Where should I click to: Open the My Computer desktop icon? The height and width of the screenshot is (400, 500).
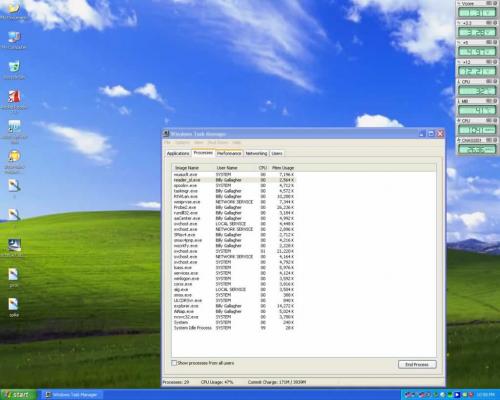[x=14, y=40]
